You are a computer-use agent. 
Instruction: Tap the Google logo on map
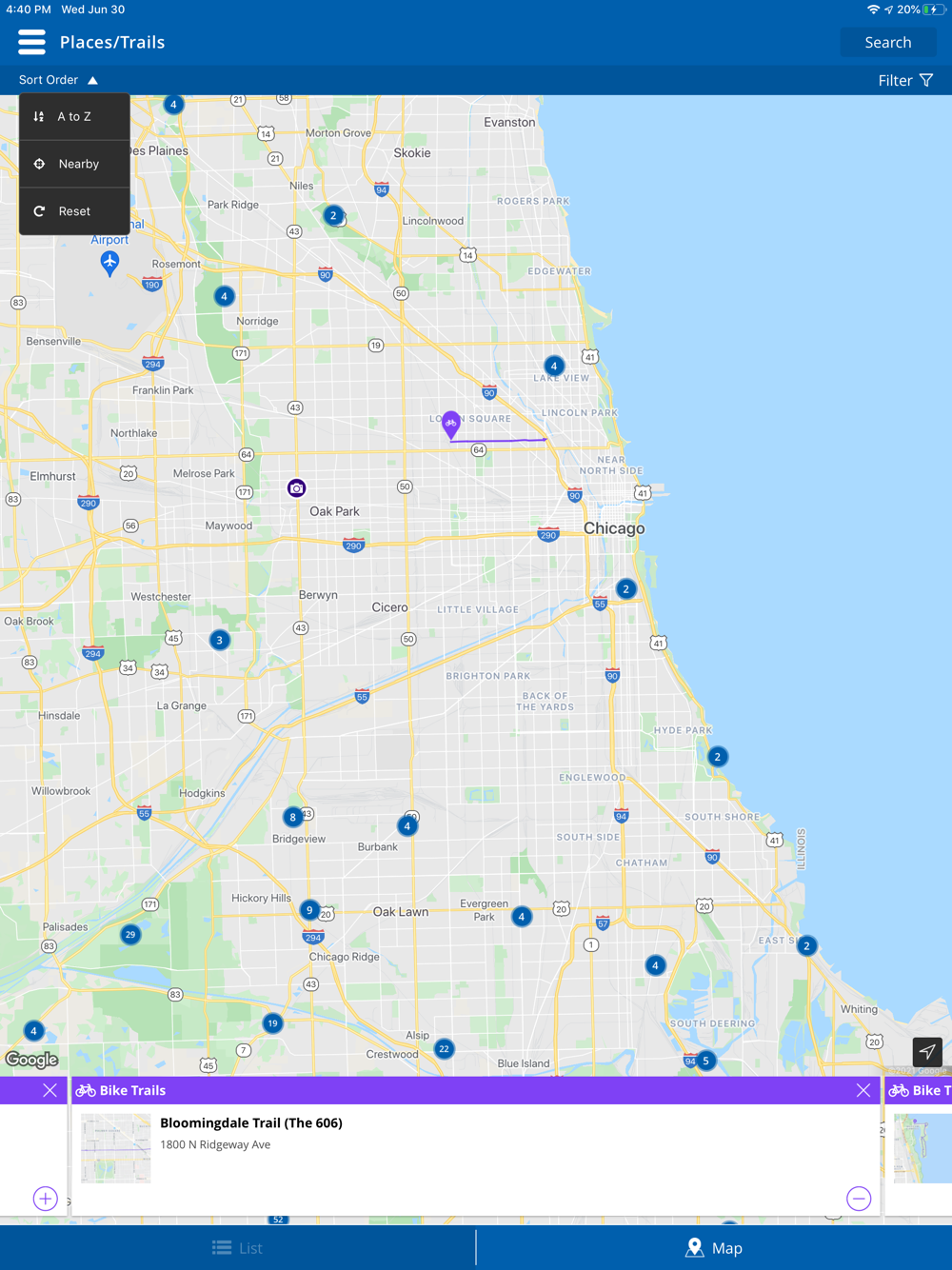click(x=31, y=1060)
